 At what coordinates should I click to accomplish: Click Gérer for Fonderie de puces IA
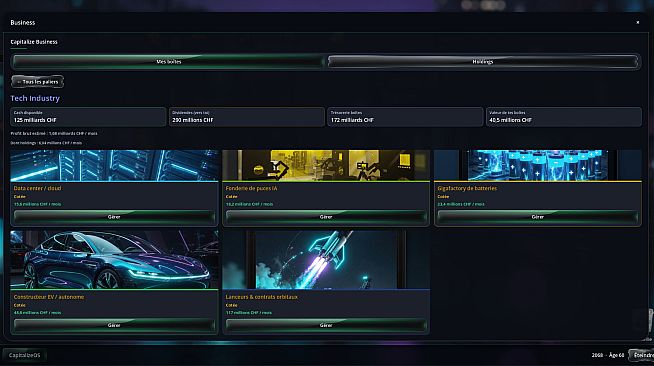tap(326, 217)
